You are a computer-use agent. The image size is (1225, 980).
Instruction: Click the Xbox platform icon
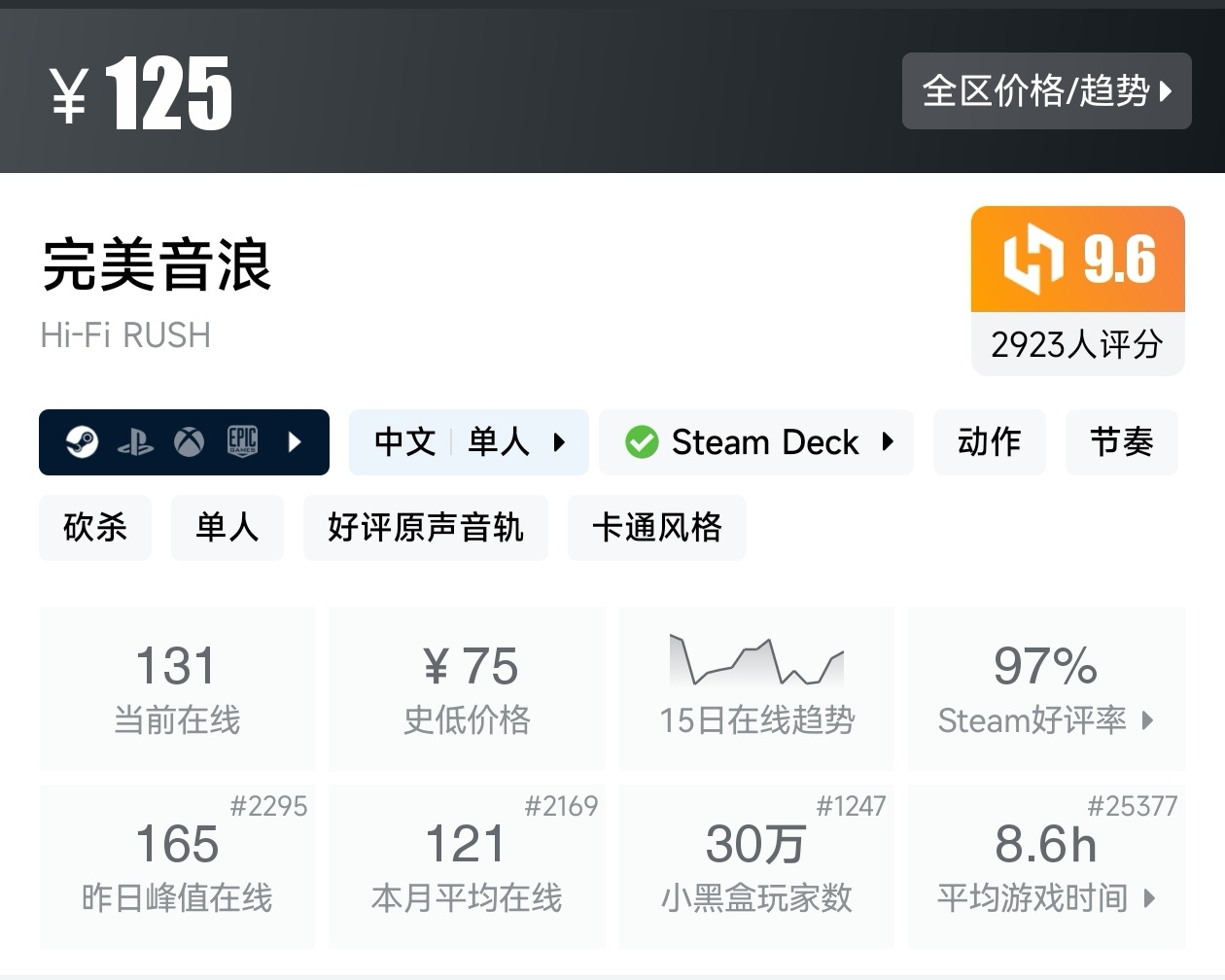point(189,442)
